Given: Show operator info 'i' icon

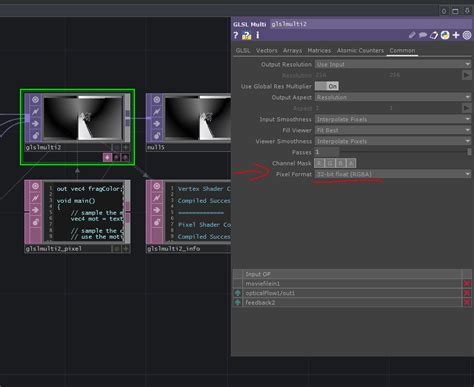Looking at the screenshot, I should point(258,35).
